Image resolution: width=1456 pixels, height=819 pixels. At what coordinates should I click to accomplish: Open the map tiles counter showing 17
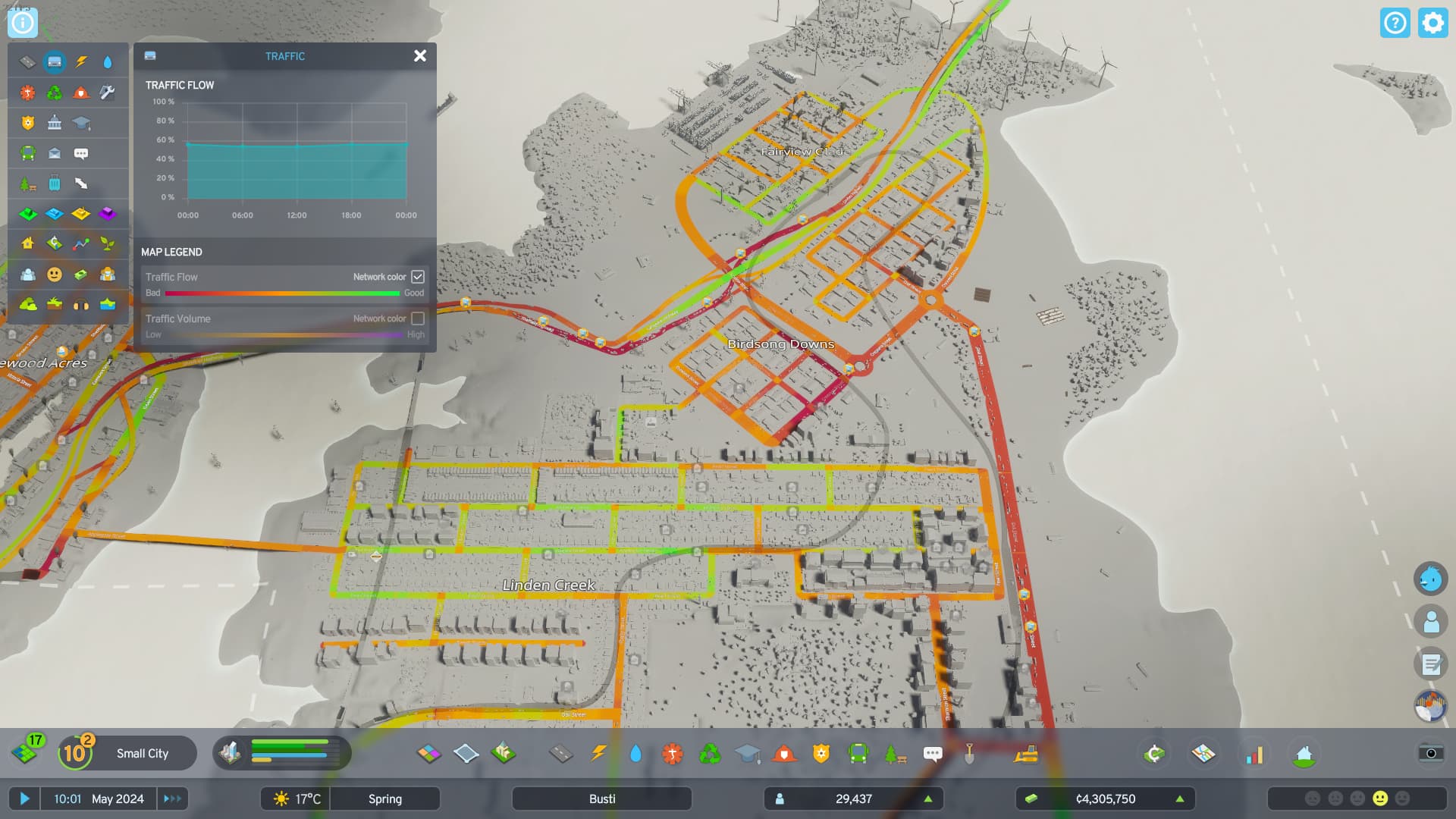(x=28, y=749)
